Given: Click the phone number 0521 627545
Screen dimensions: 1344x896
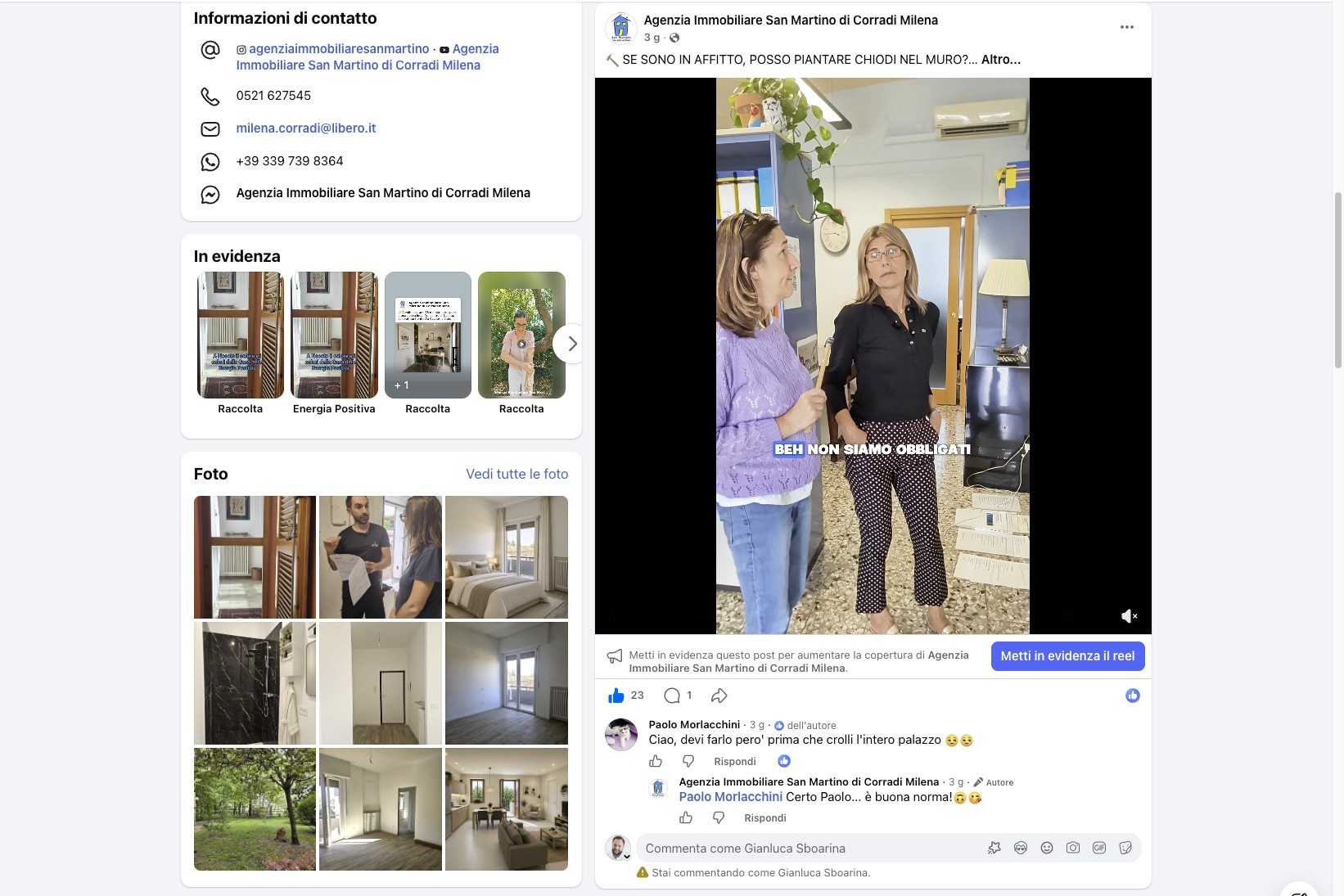Looking at the screenshot, I should click(273, 96).
